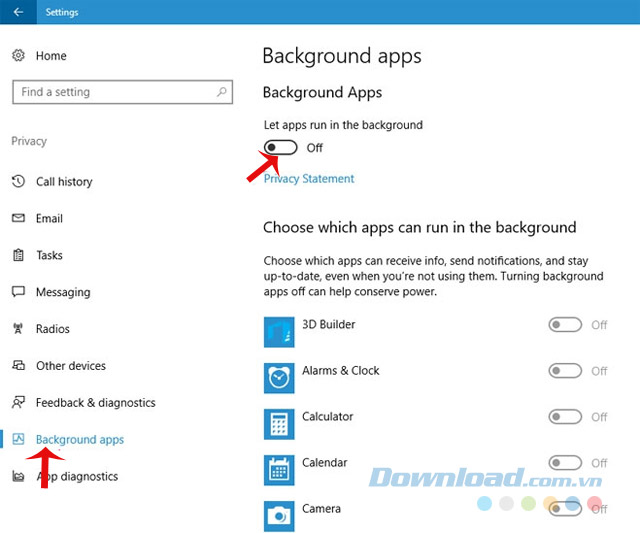
Task: Open the Home settings page
Action: (x=51, y=56)
